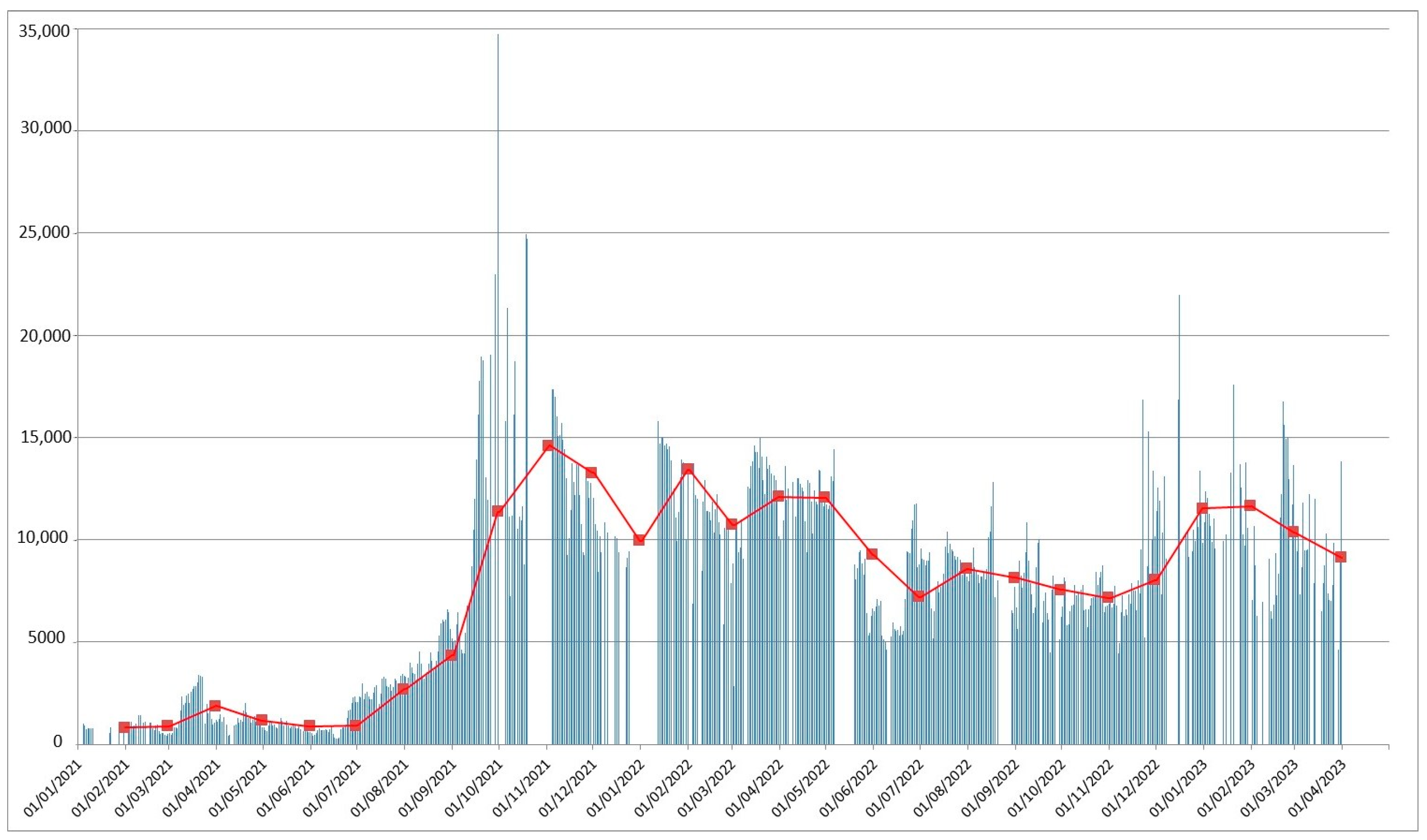1427x840 pixels.
Task: Click the red marker at 01/09/2021
Action: point(451,655)
